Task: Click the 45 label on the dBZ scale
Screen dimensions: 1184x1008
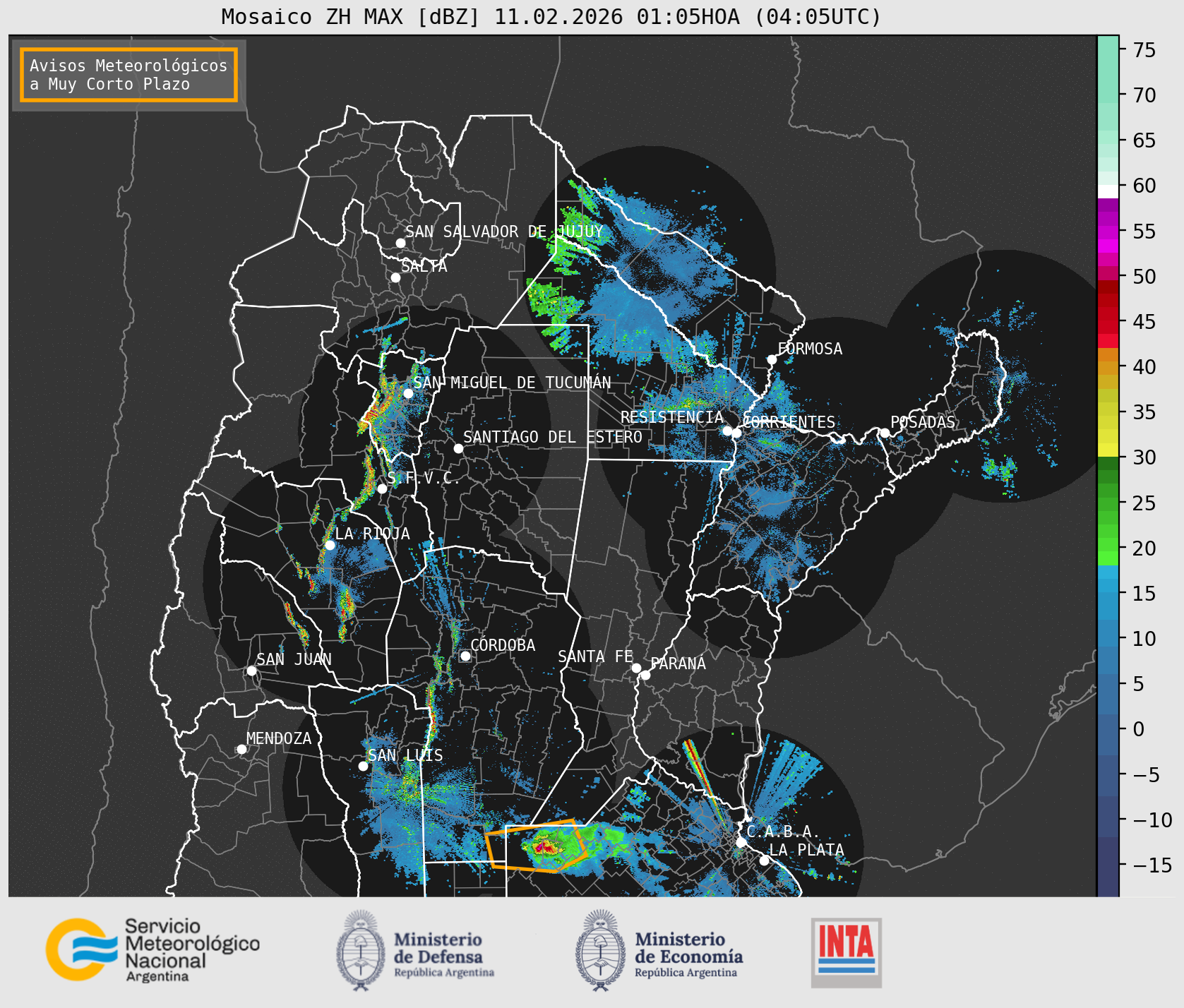Action: point(1144,322)
